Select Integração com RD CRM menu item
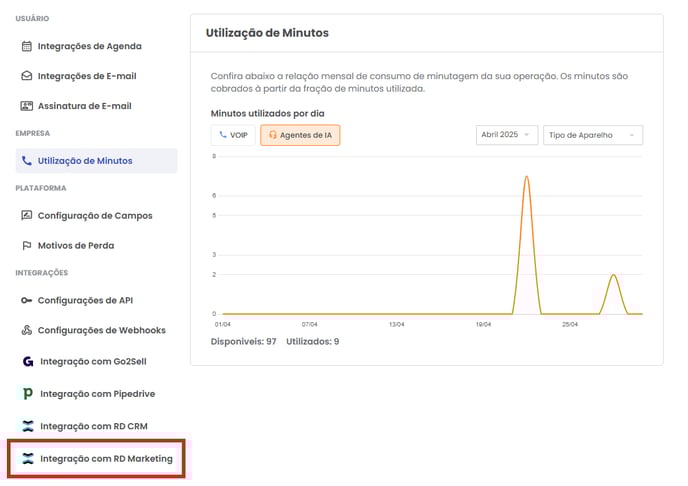This screenshot has height=486, width=688. [92, 427]
